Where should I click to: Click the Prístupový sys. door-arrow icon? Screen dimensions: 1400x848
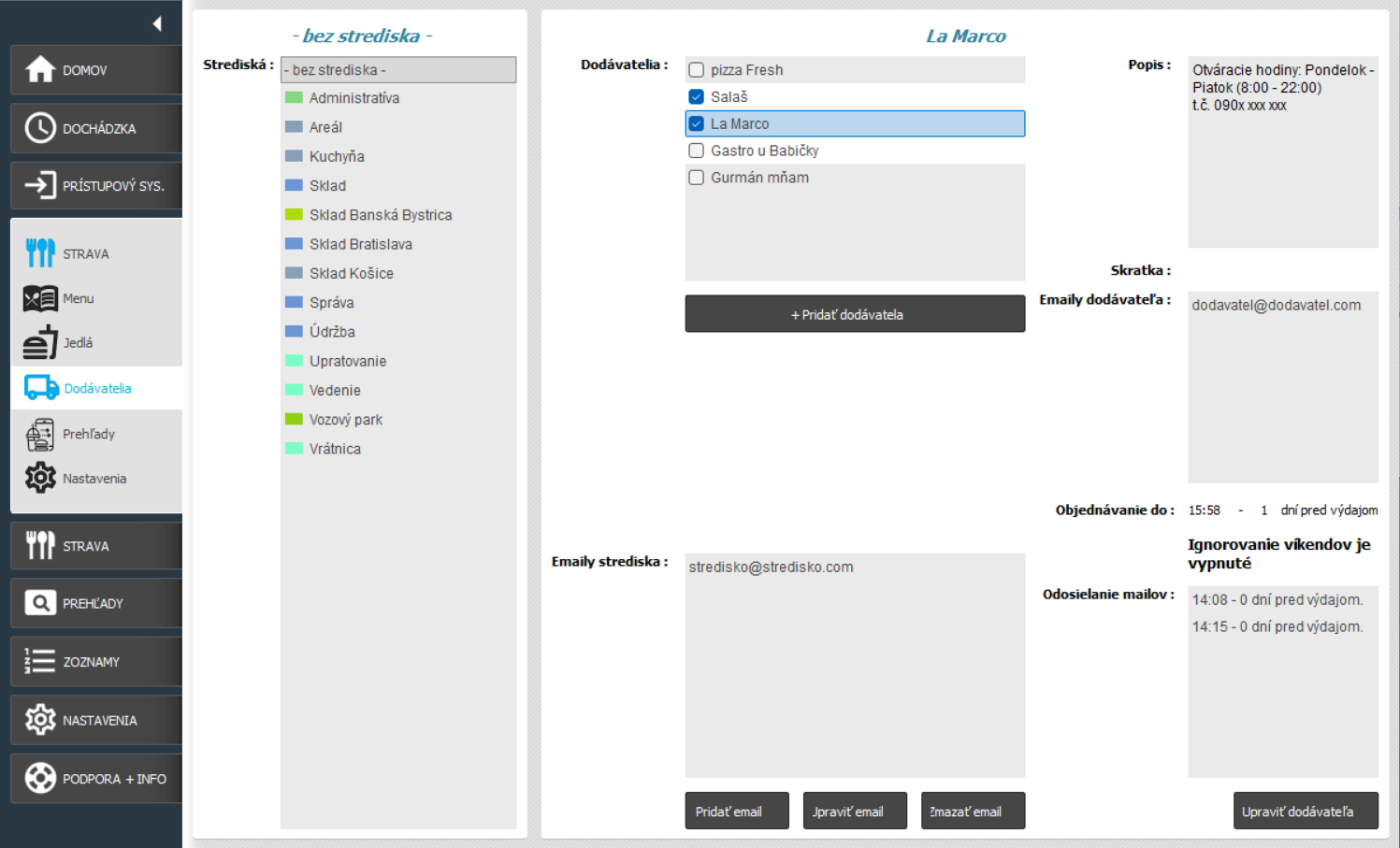click(40, 185)
